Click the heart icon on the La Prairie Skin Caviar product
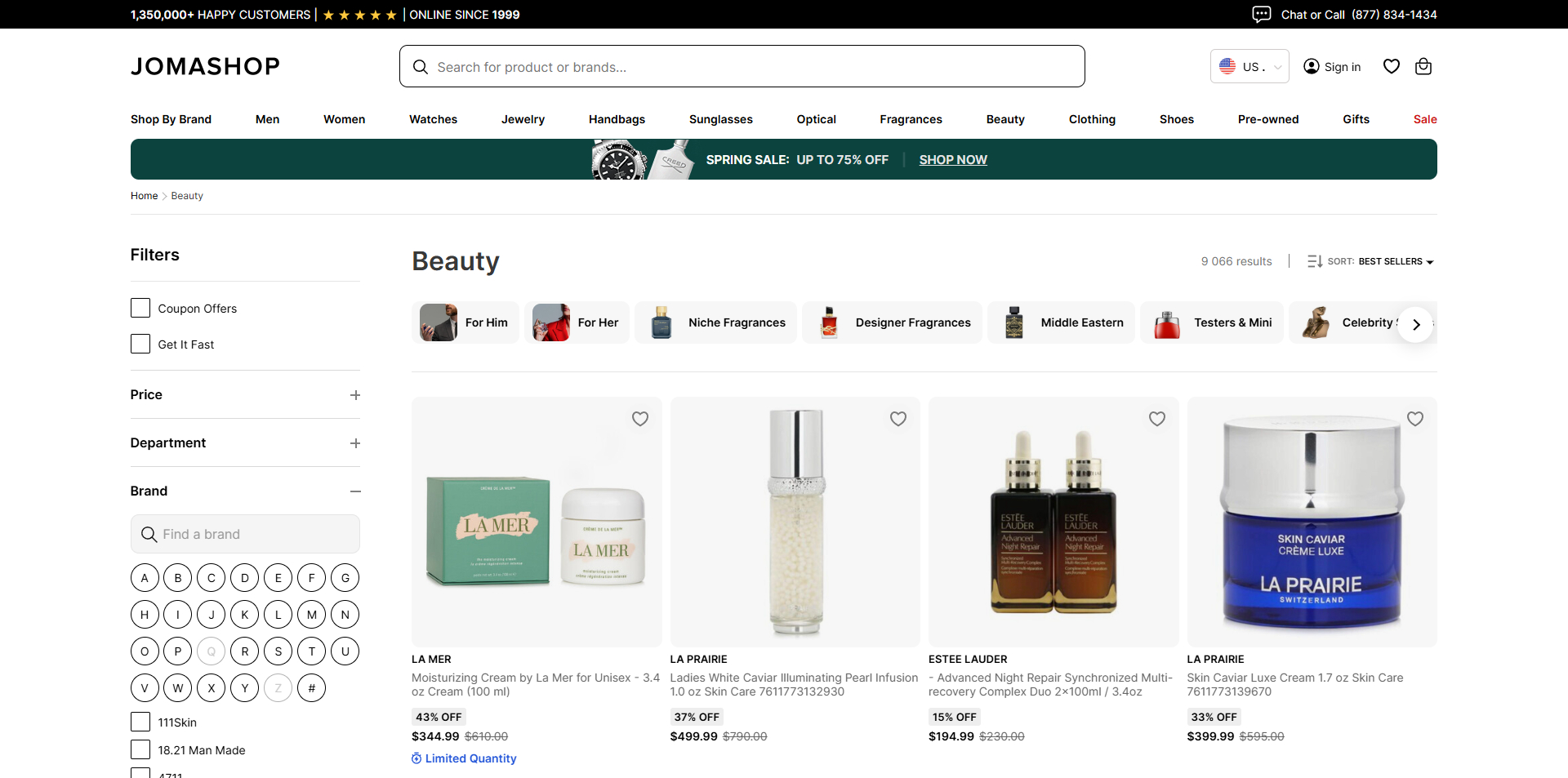This screenshot has height=778, width=1568. [x=1415, y=419]
